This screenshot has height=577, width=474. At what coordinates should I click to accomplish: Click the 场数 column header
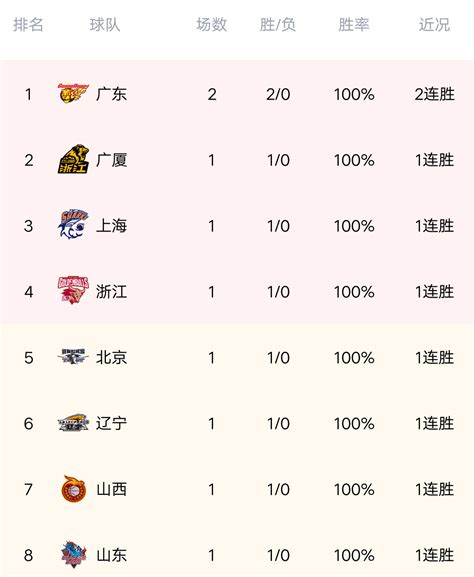coord(212,25)
